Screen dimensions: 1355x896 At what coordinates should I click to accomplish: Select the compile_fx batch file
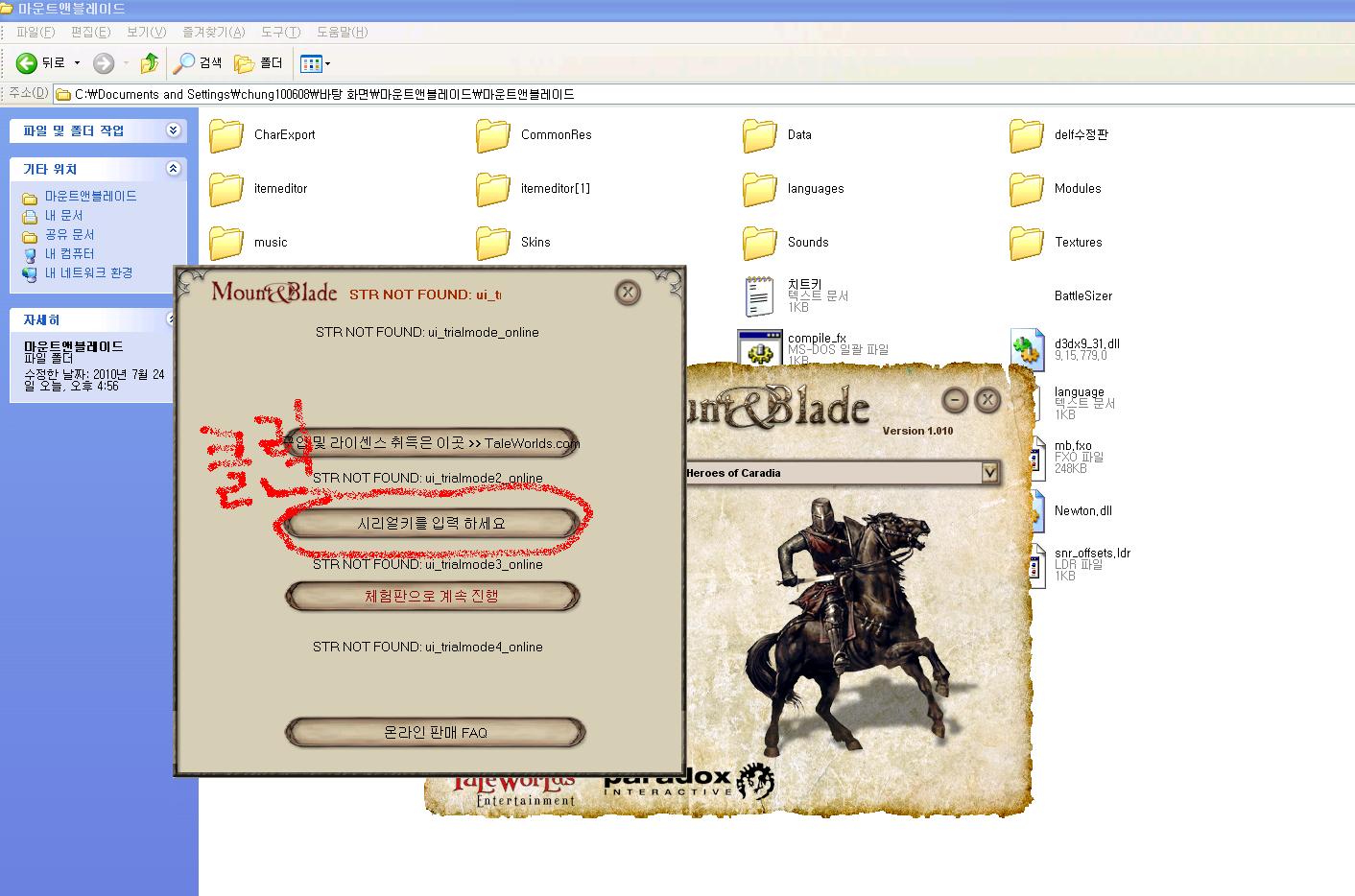coord(760,349)
